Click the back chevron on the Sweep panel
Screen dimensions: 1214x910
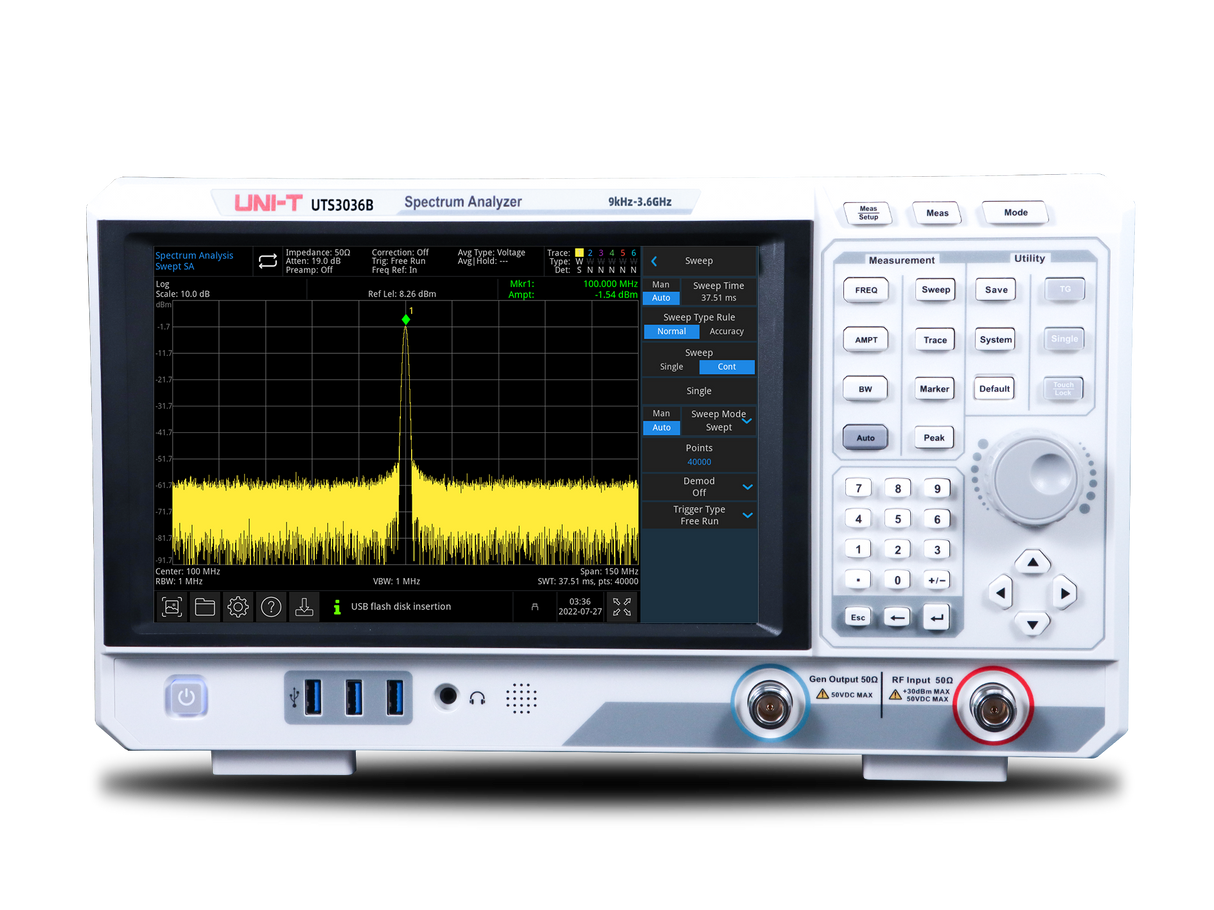(652, 260)
